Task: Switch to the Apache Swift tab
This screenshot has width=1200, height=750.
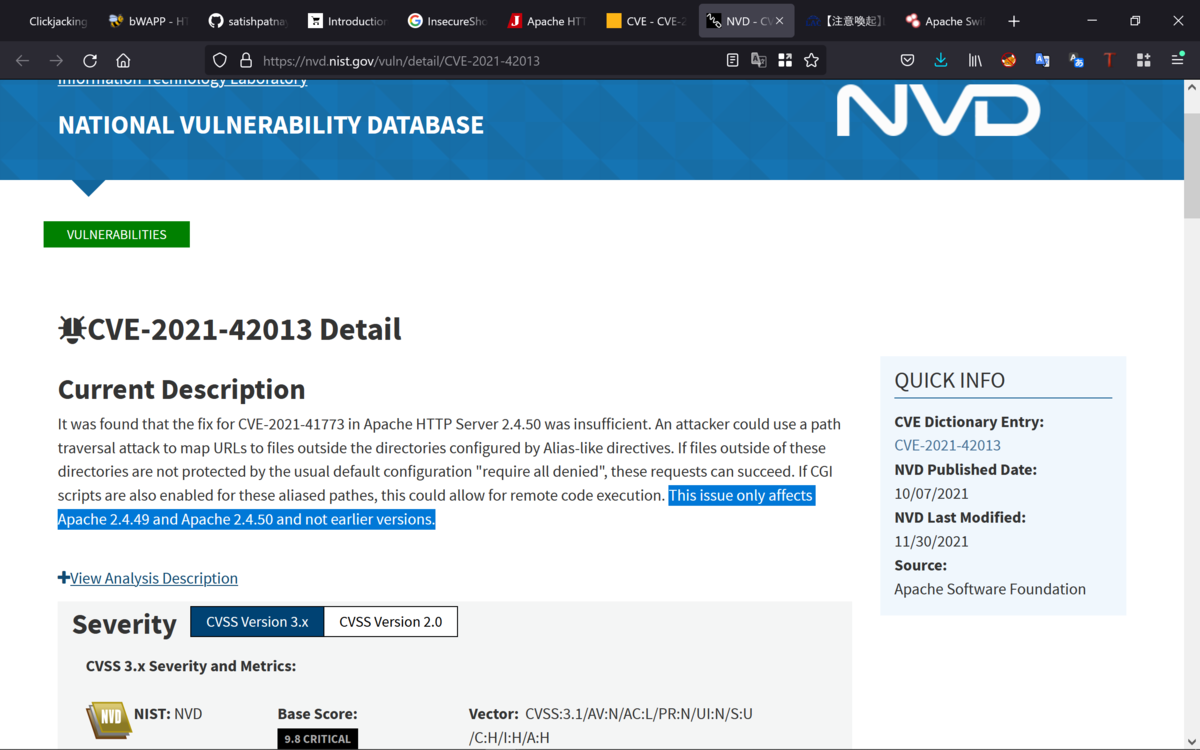Action: (x=945, y=21)
